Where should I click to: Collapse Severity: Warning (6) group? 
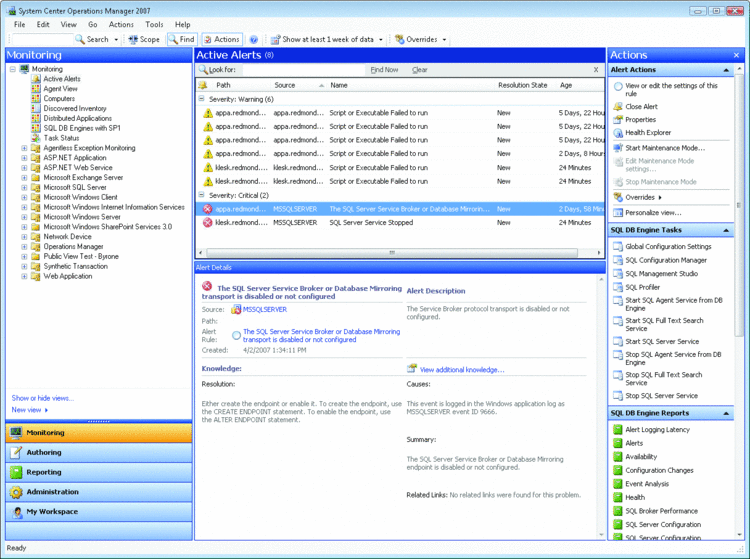pos(201,99)
